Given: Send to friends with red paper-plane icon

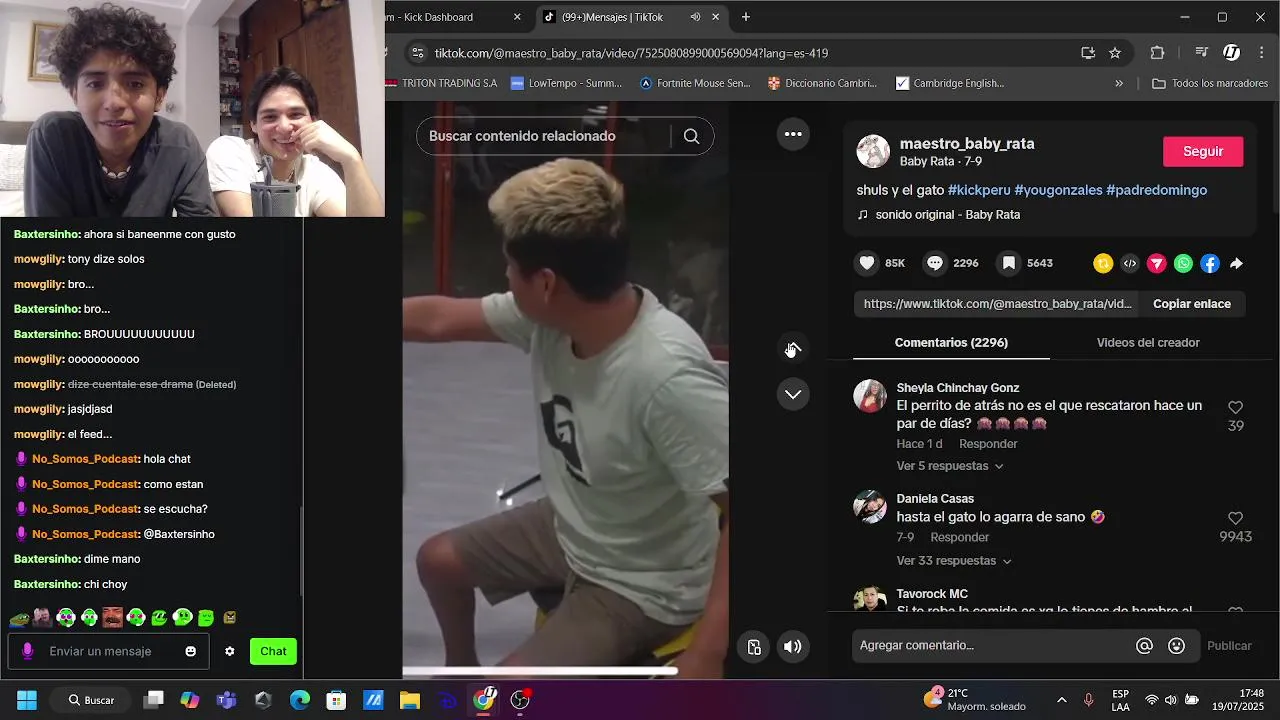Looking at the screenshot, I should [x=1157, y=264].
